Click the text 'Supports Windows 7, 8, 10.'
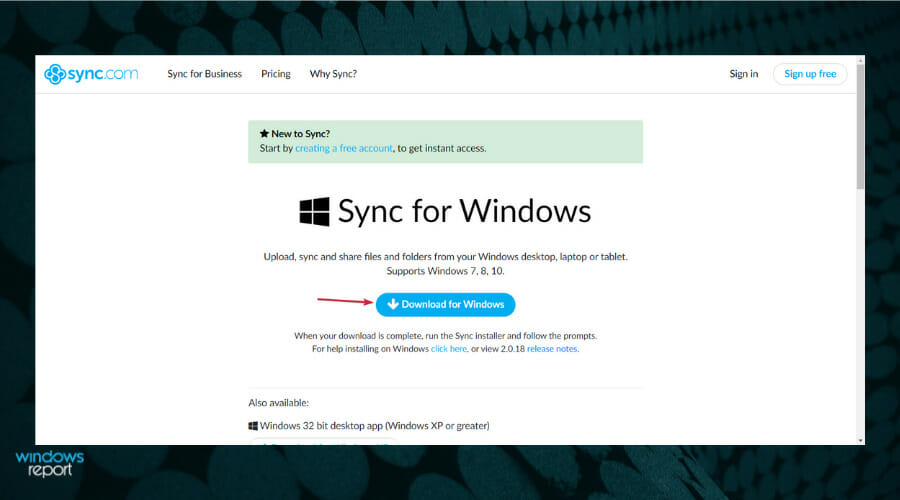This screenshot has width=900, height=500. click(x=445, y=271)
